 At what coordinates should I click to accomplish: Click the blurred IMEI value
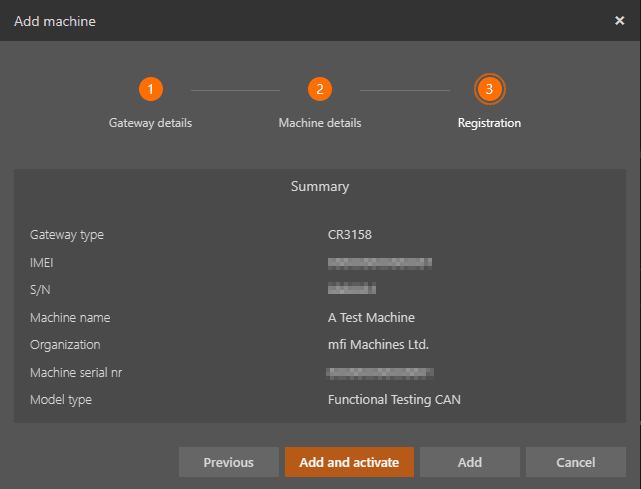tap(379, 263)
